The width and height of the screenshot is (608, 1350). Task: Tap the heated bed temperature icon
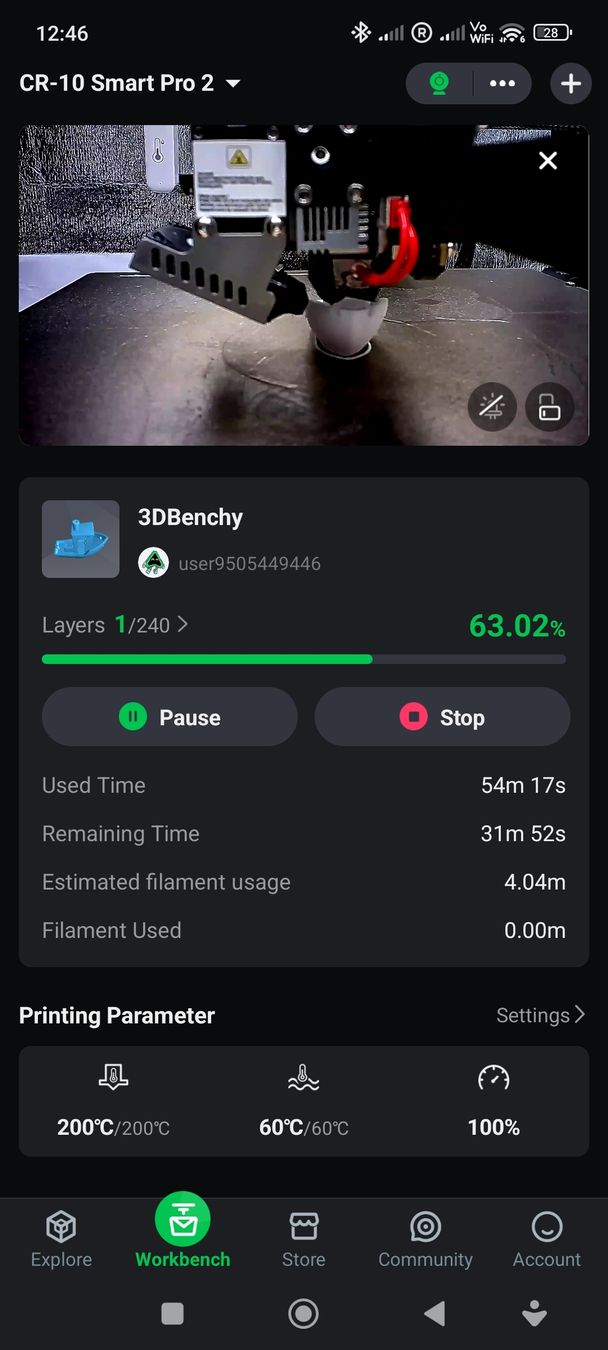point(303,1078)
